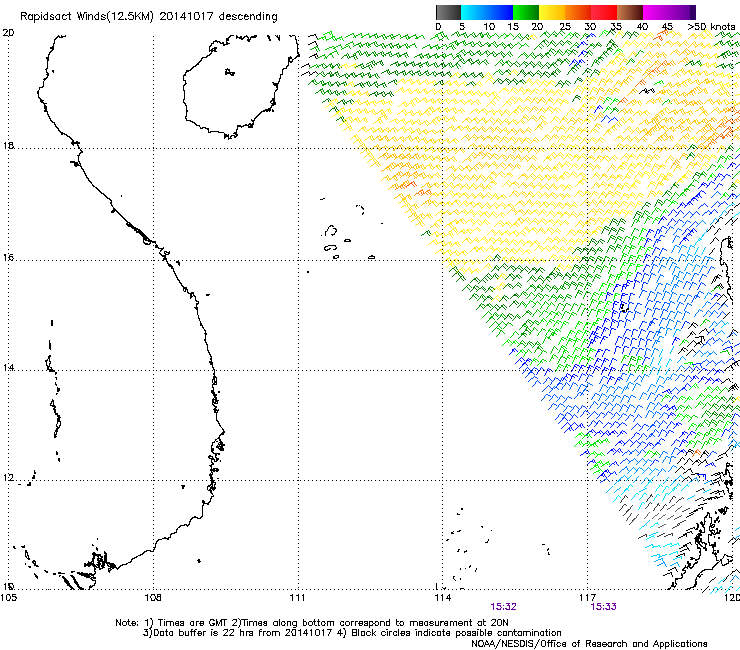Click the dark purple 45-50 knots swatch
740x650 pixels.
pyautogui.click(x=682, y=12)
